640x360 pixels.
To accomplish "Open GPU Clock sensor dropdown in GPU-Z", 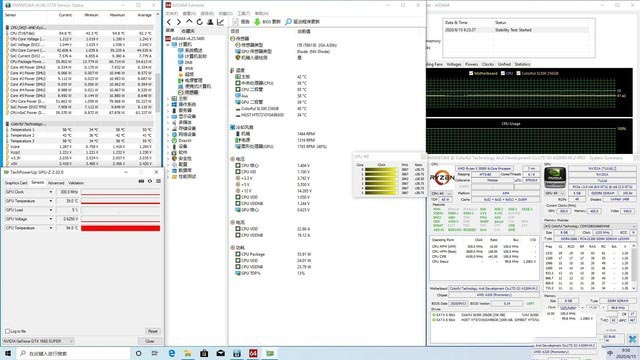I will [x=51, y=192].
